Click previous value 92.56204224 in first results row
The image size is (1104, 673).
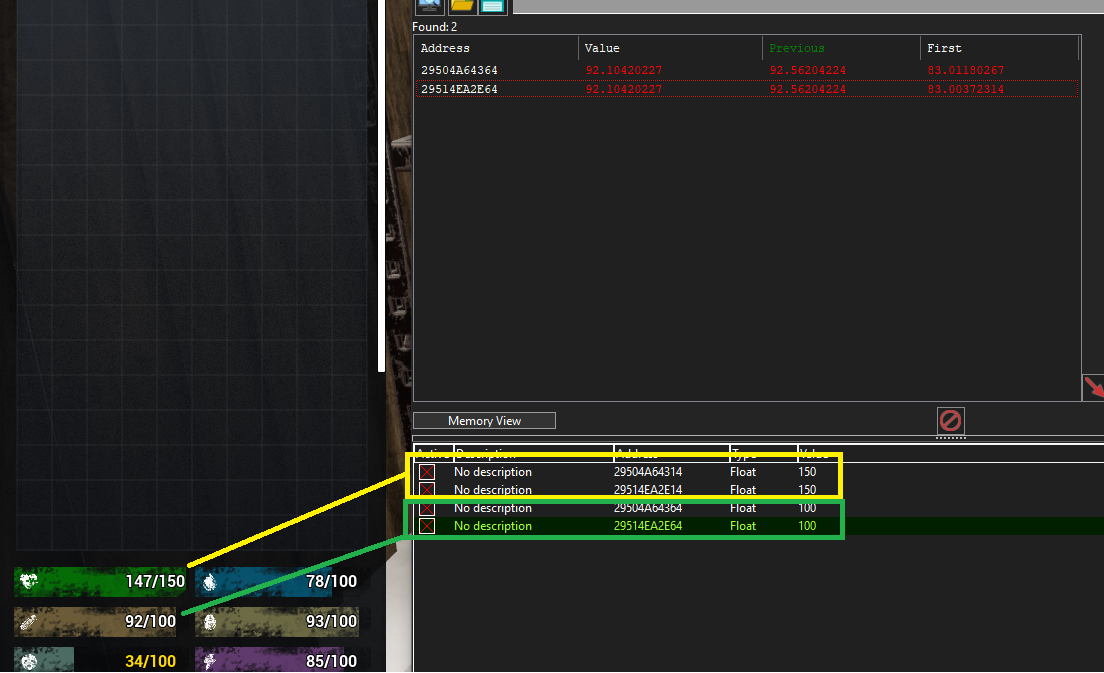click(808, 70)
